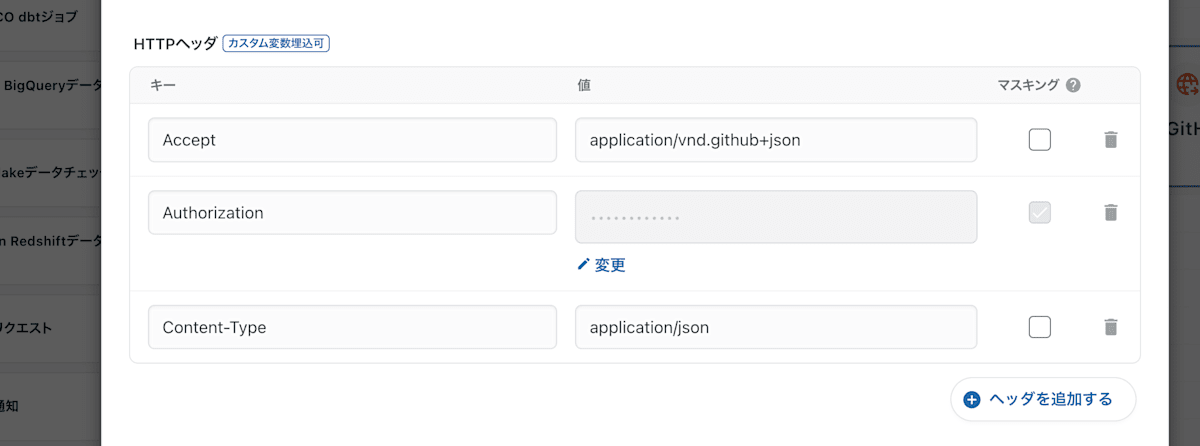
Task: Click the pencil icon beside 変更
Action: pos(584,265)
